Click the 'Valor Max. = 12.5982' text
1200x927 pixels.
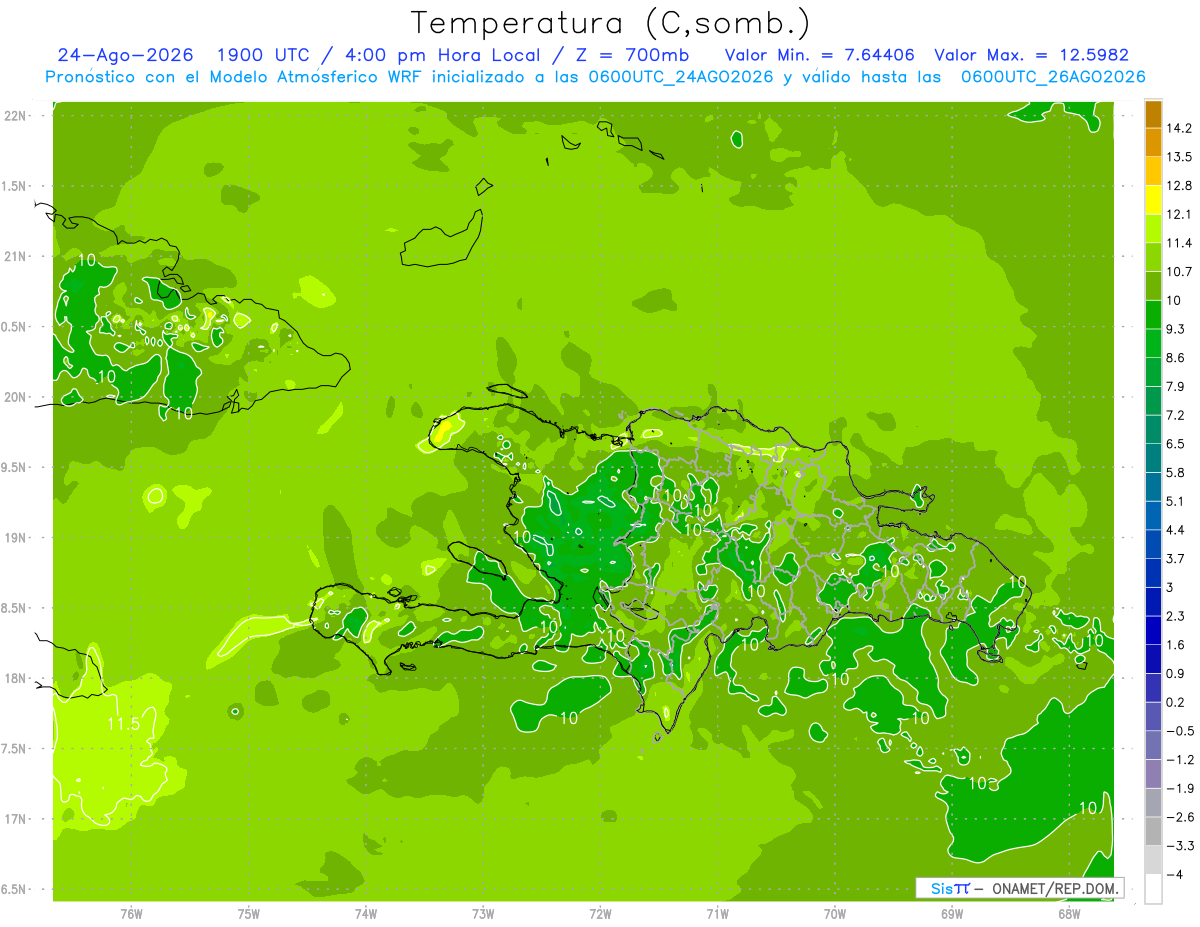(x=1031, y=55)
